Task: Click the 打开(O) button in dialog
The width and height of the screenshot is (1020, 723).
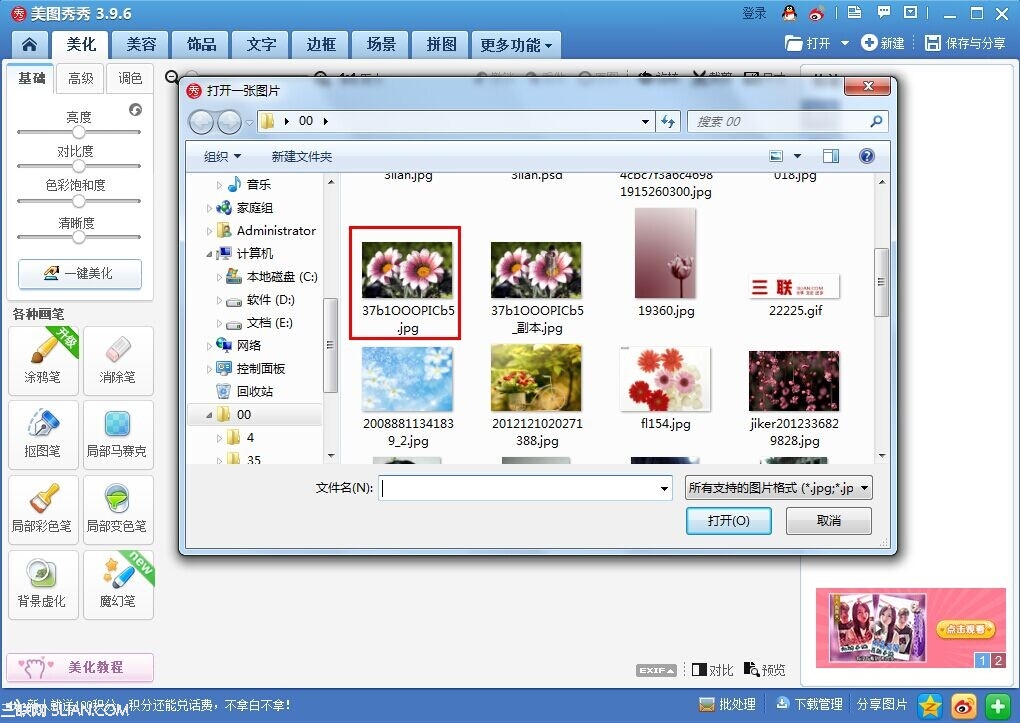Action: point(729,521)
